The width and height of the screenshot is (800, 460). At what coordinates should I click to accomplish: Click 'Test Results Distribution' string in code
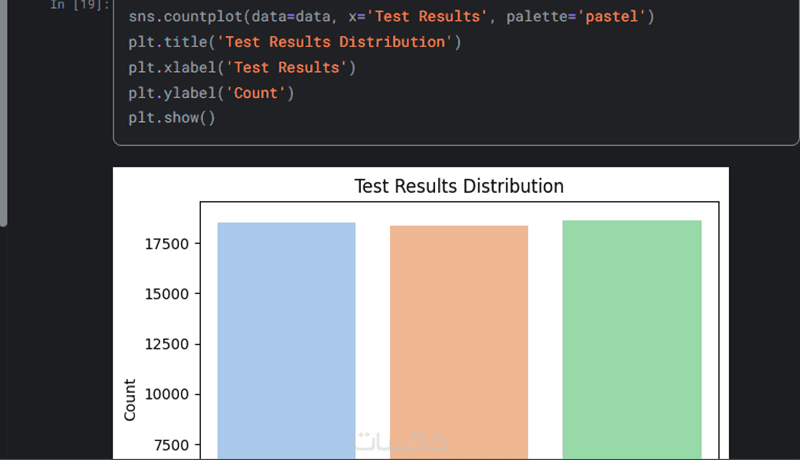[336, 42]
